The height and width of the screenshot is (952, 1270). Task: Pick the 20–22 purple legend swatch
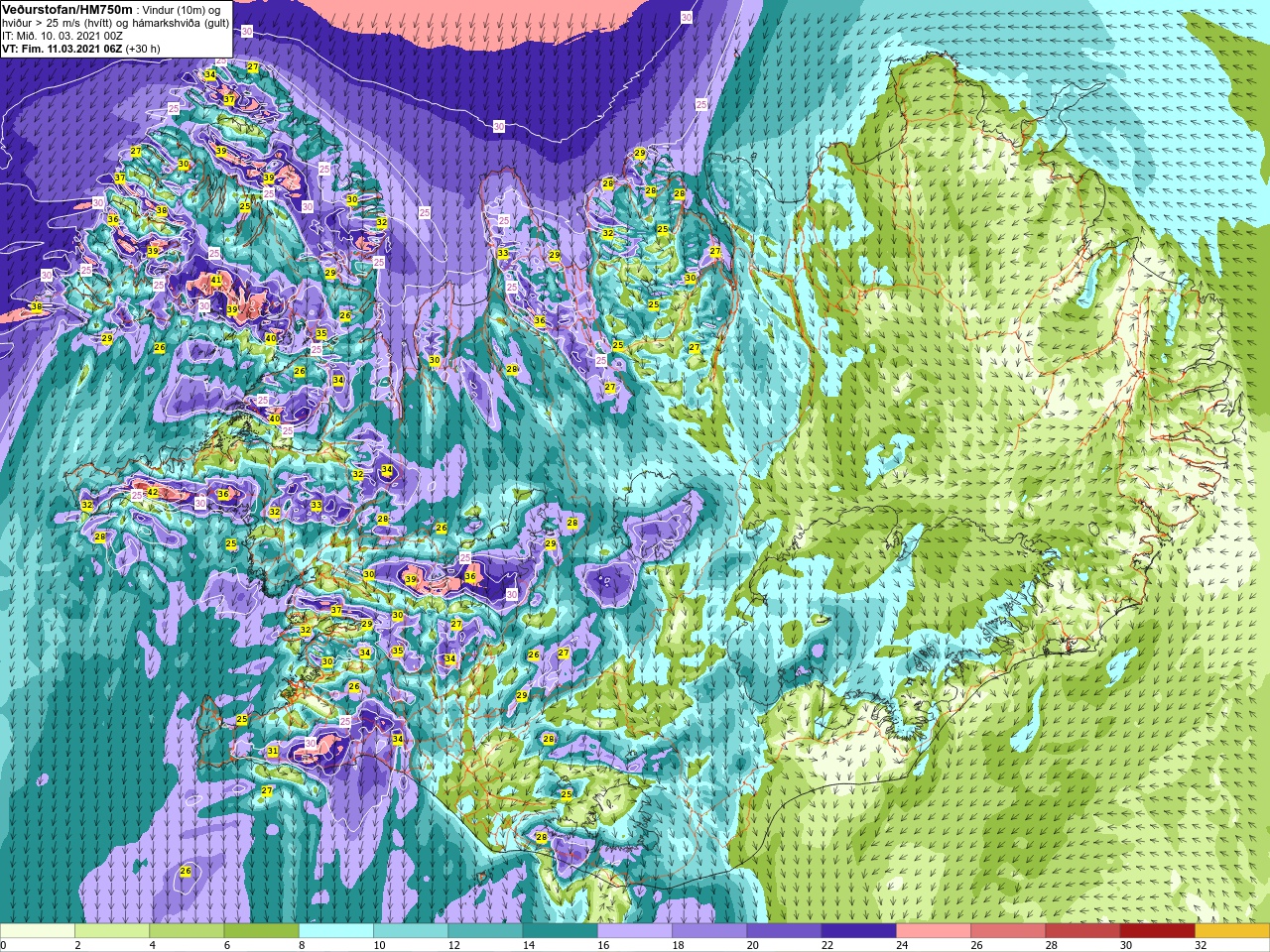pos(784,931)
